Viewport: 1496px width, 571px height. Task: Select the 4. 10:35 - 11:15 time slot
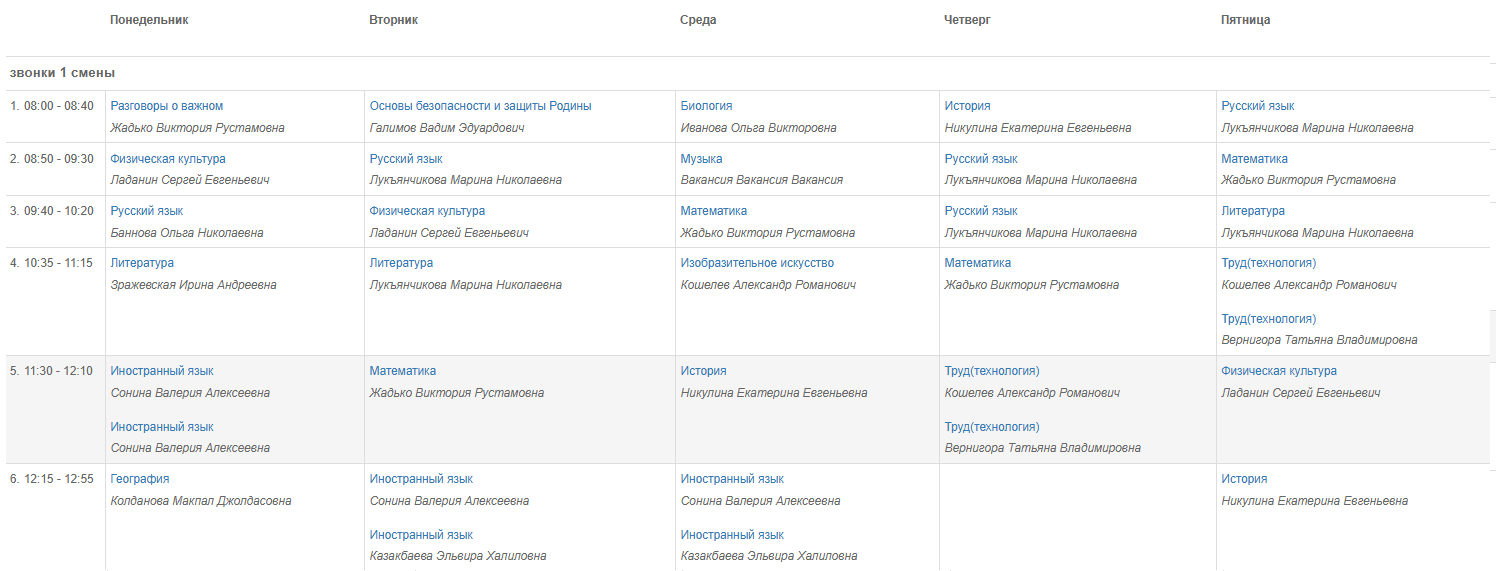pos(52,263)
